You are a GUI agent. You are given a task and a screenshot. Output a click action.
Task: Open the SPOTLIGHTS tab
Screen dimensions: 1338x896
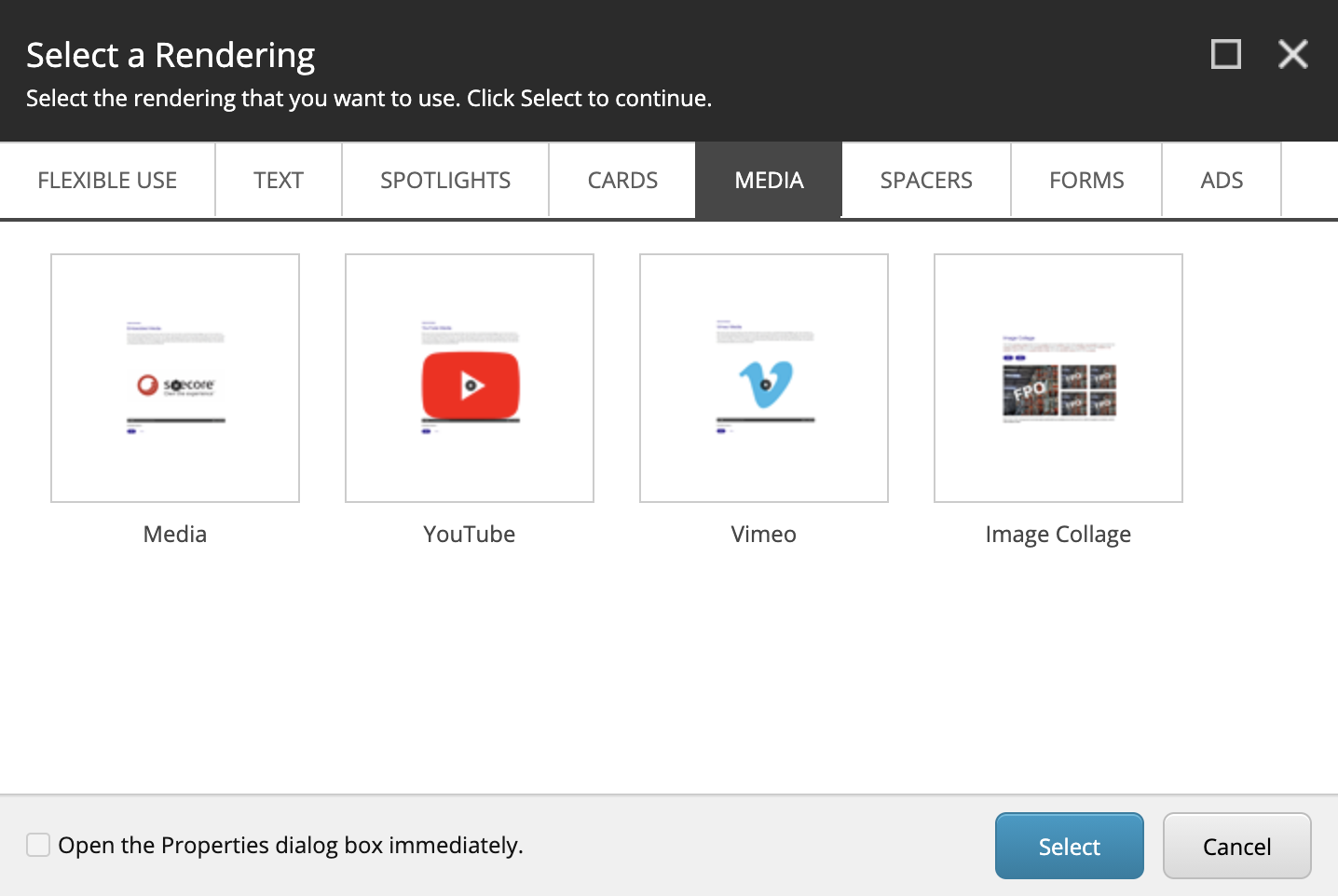pyautogui.click(x=444, y=180)
